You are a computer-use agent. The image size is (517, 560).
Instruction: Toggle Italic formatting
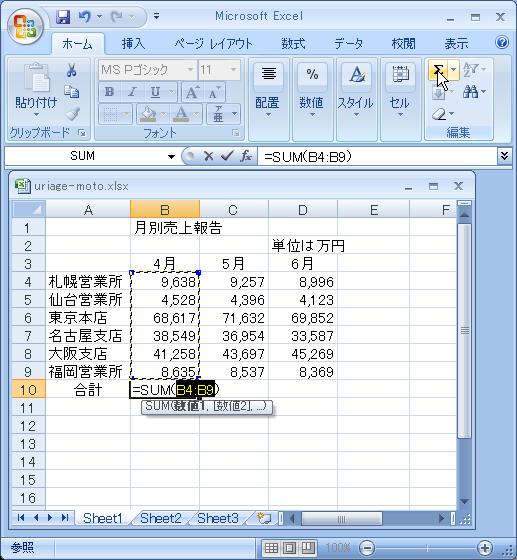(x=132, y=92)
